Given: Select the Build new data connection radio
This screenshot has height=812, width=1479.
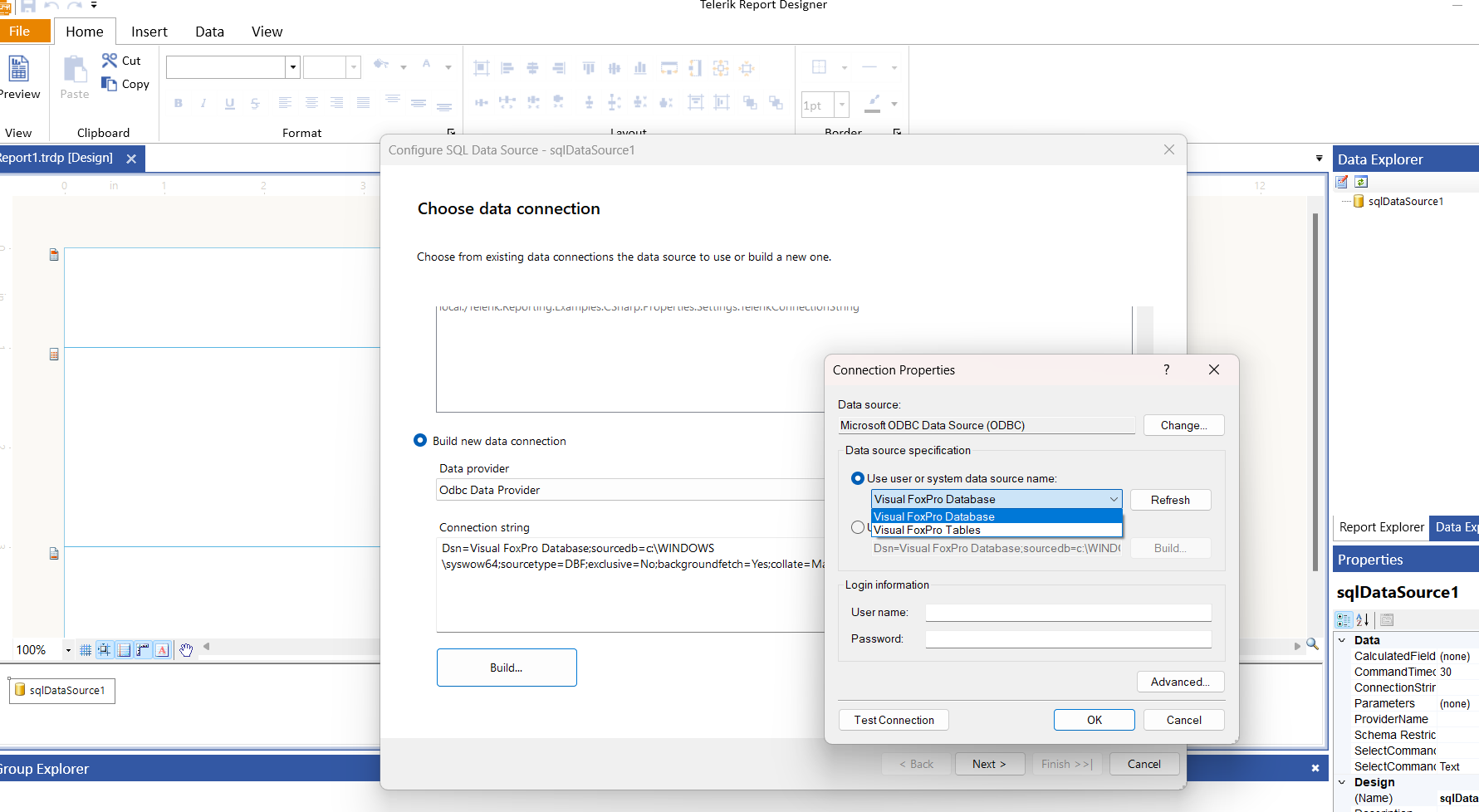Looking at the screenshot, I should [x=420, y=441].
